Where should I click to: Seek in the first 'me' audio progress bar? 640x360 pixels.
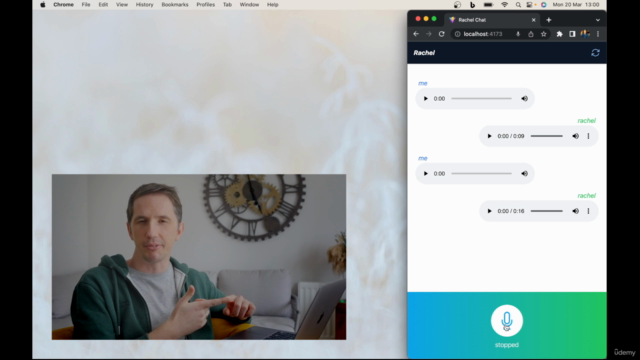(x=481, y=98)
